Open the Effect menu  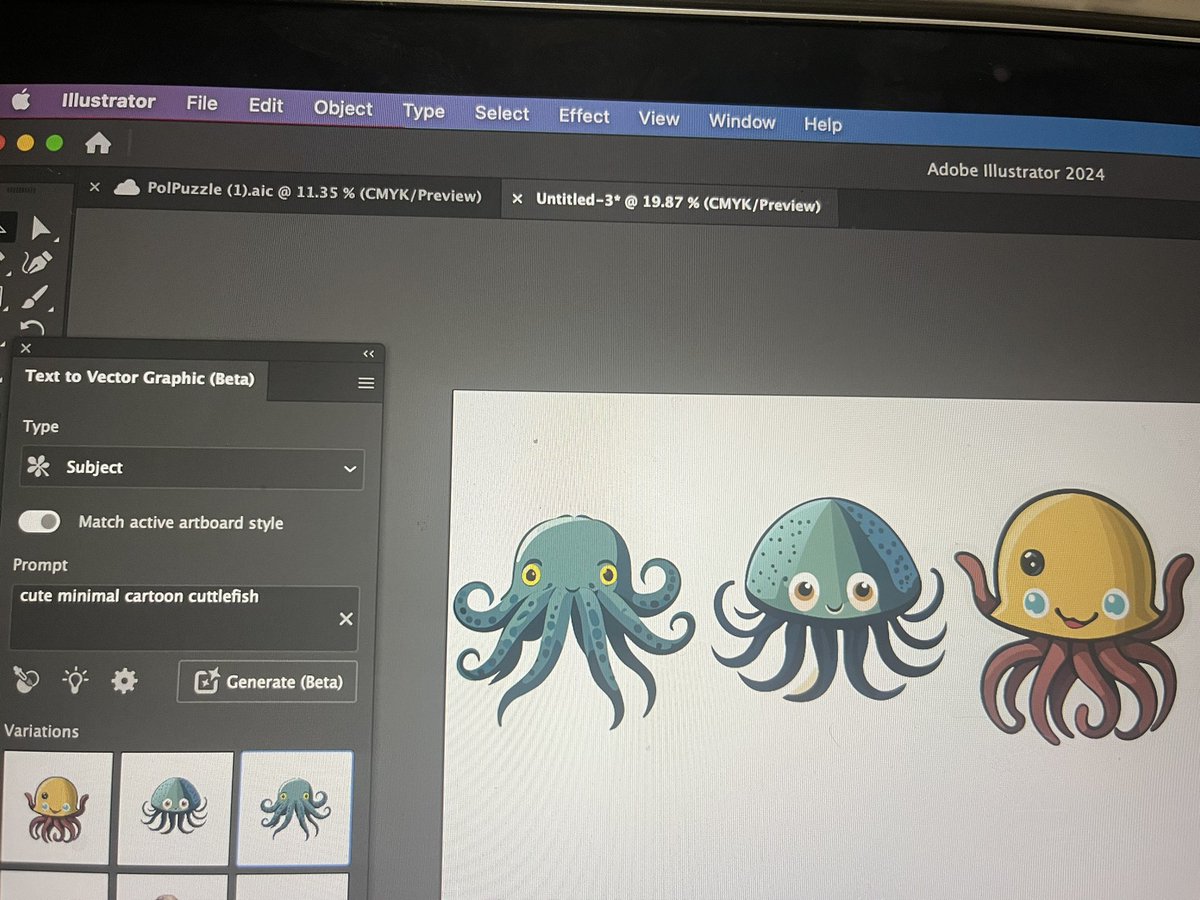(x=584, y=116)
